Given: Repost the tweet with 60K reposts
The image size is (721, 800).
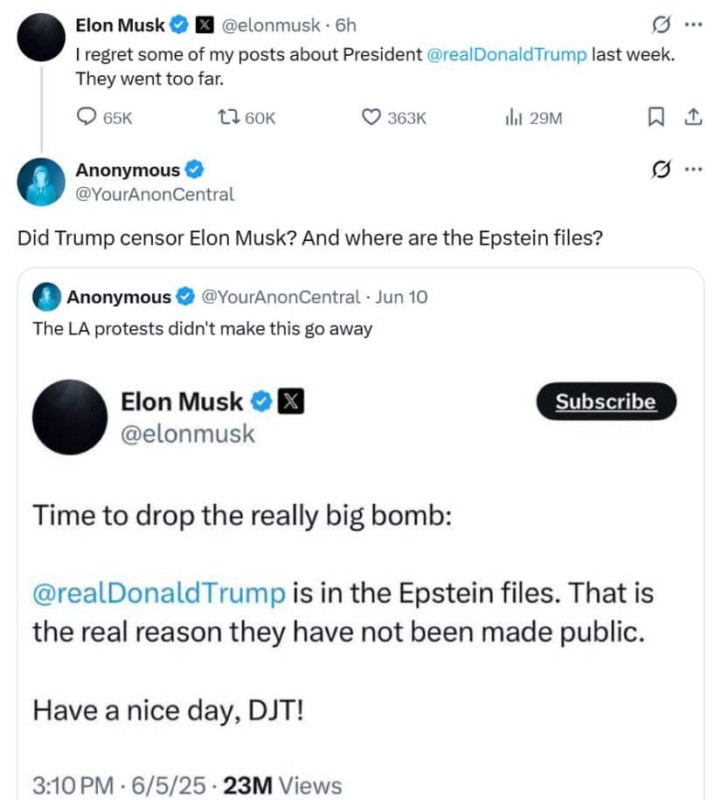Looking at the screenshot, I should tap(227, 118).
